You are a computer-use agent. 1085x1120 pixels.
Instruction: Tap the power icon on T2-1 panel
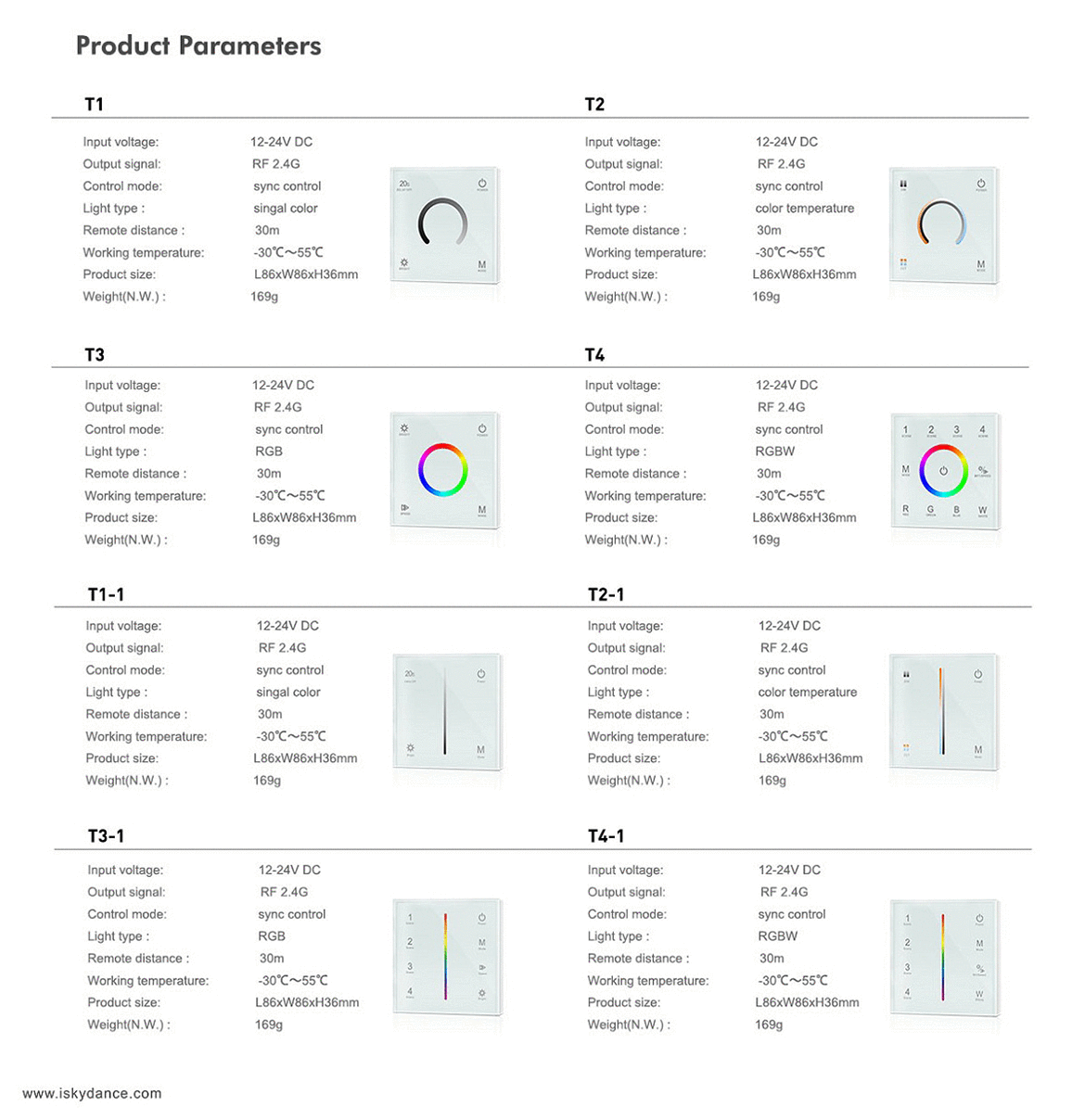[x=978, y=675]
